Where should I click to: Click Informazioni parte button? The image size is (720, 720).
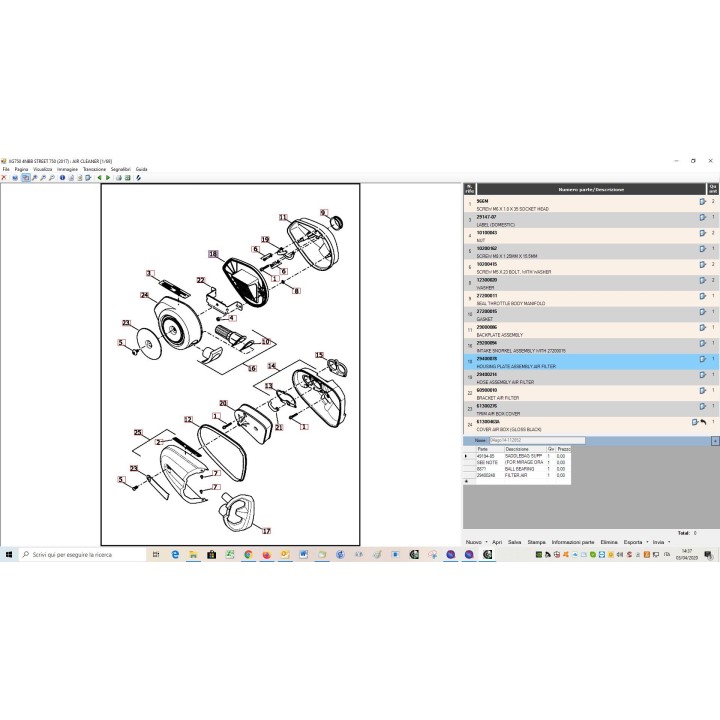pyautogui.click(x=573, y=542)
